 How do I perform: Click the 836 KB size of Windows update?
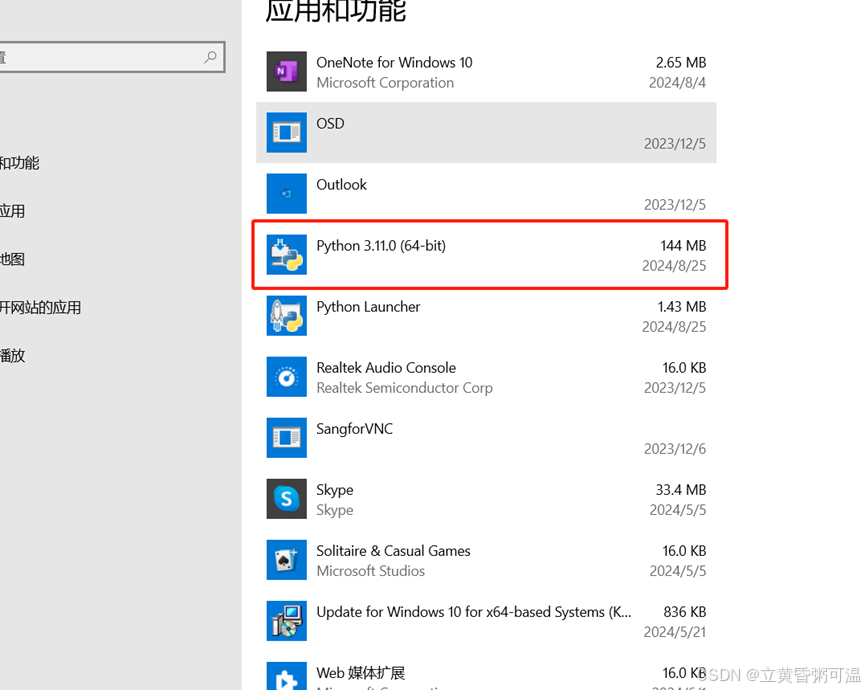click(685, 612)
